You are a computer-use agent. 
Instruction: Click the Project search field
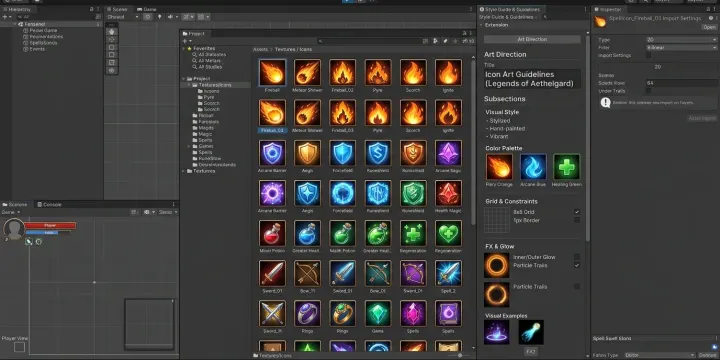tap(370, 41)
